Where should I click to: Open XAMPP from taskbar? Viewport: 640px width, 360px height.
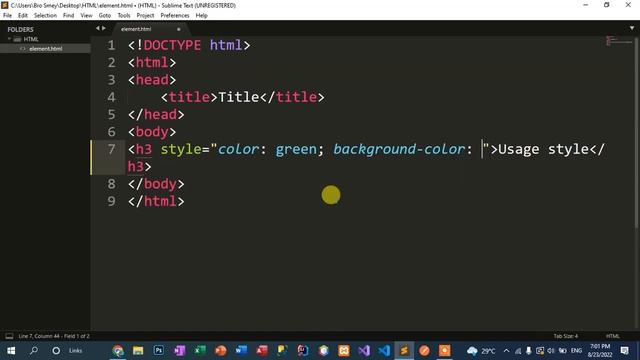344,351
